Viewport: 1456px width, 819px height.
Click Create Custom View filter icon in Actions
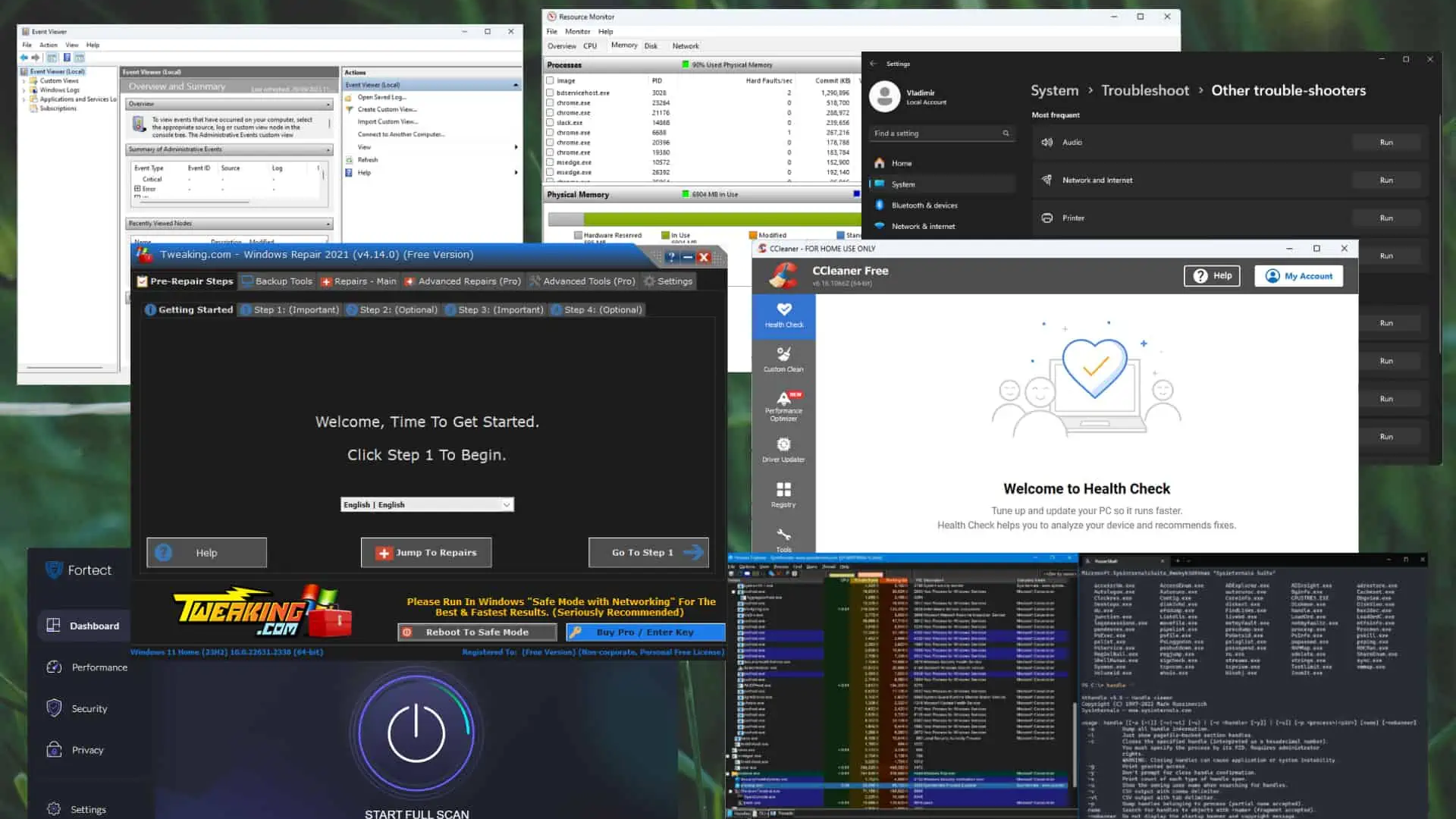point(350,109)
